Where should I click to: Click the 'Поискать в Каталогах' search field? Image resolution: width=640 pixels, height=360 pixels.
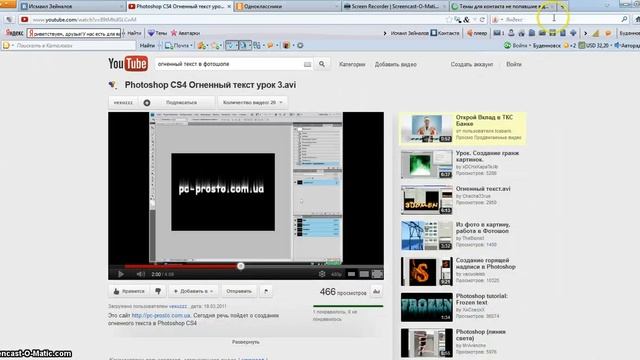click(x=69, y=46)
